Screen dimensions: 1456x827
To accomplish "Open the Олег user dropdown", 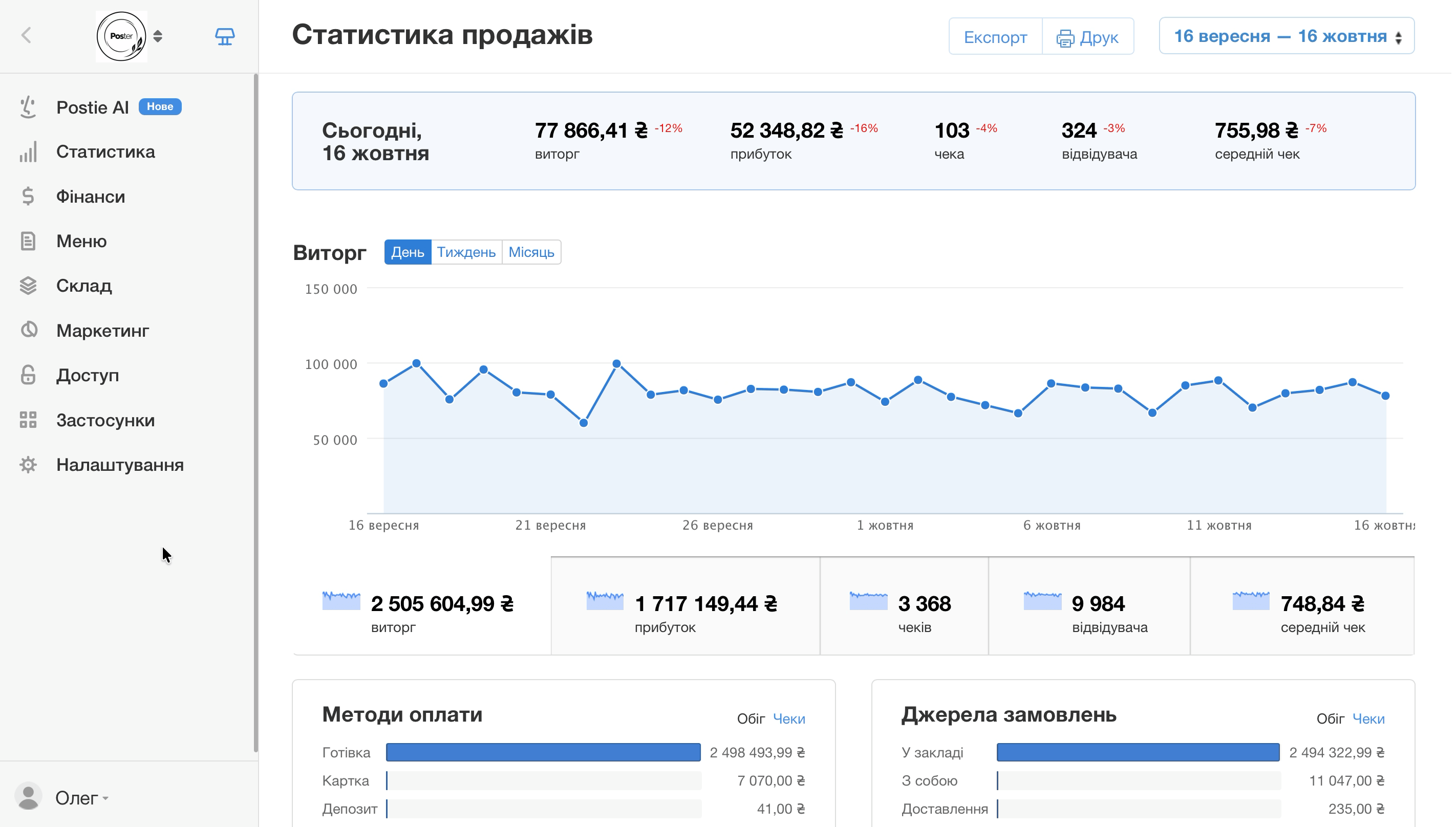I will pos(82,799).
